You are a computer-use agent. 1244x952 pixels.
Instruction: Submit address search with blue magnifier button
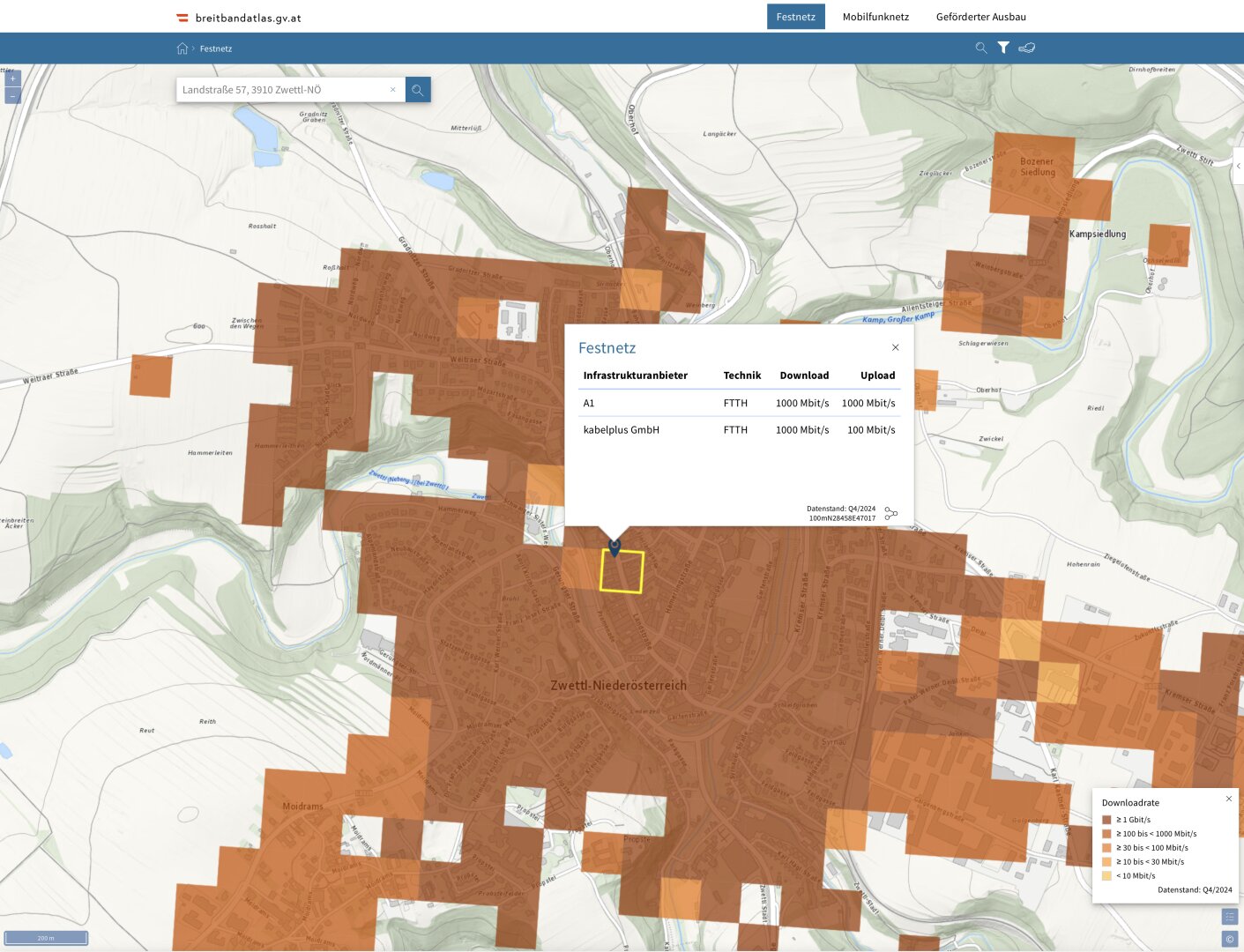[418, 90]
